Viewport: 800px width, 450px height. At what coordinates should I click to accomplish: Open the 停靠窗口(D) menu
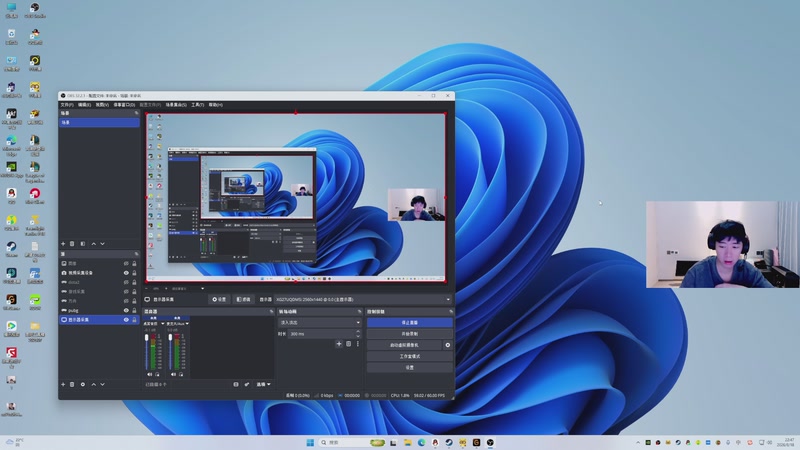coord(124,105)
